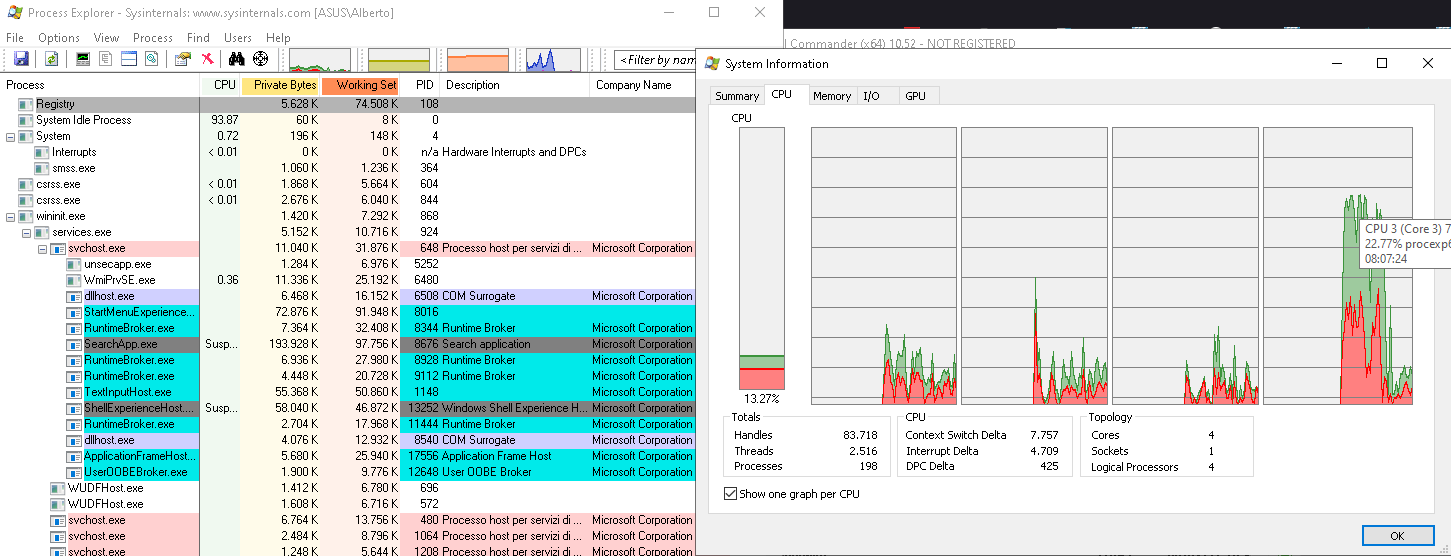Screen dimensions: 1451x556
Task: Collapse the wininit.exe tree node
Action: point(11,216)
